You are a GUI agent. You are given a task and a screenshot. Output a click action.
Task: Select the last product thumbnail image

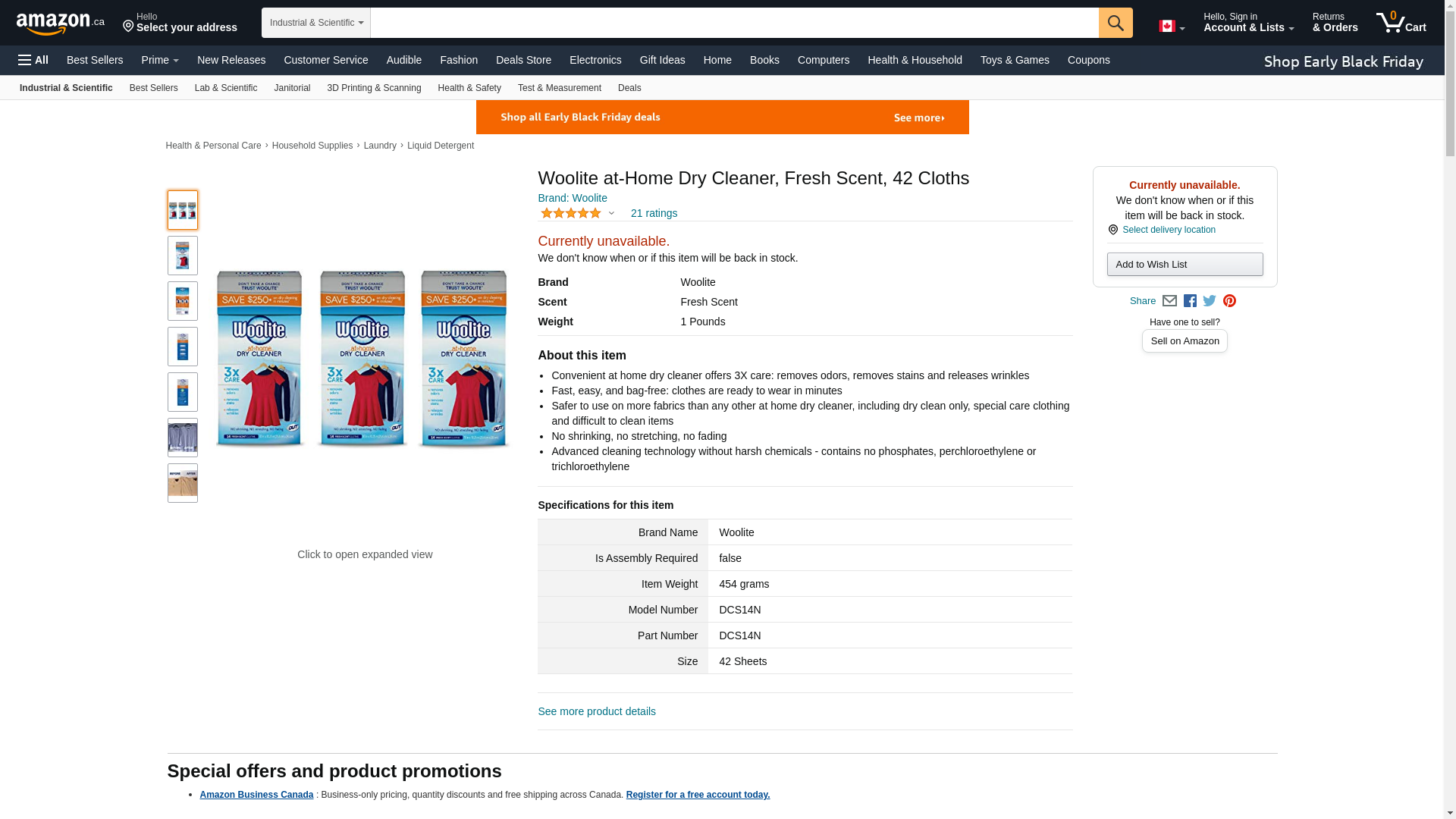183,483
